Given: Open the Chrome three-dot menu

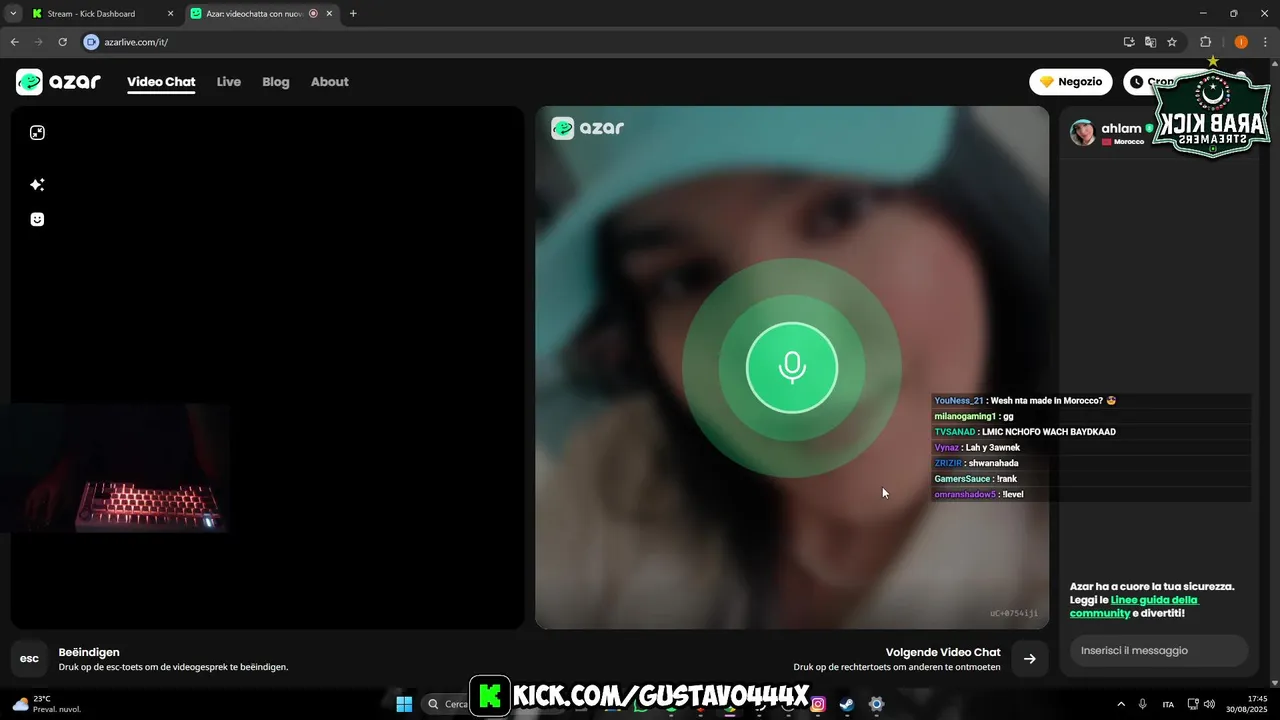Looking at the screenshot, I should click(1264, 42).
